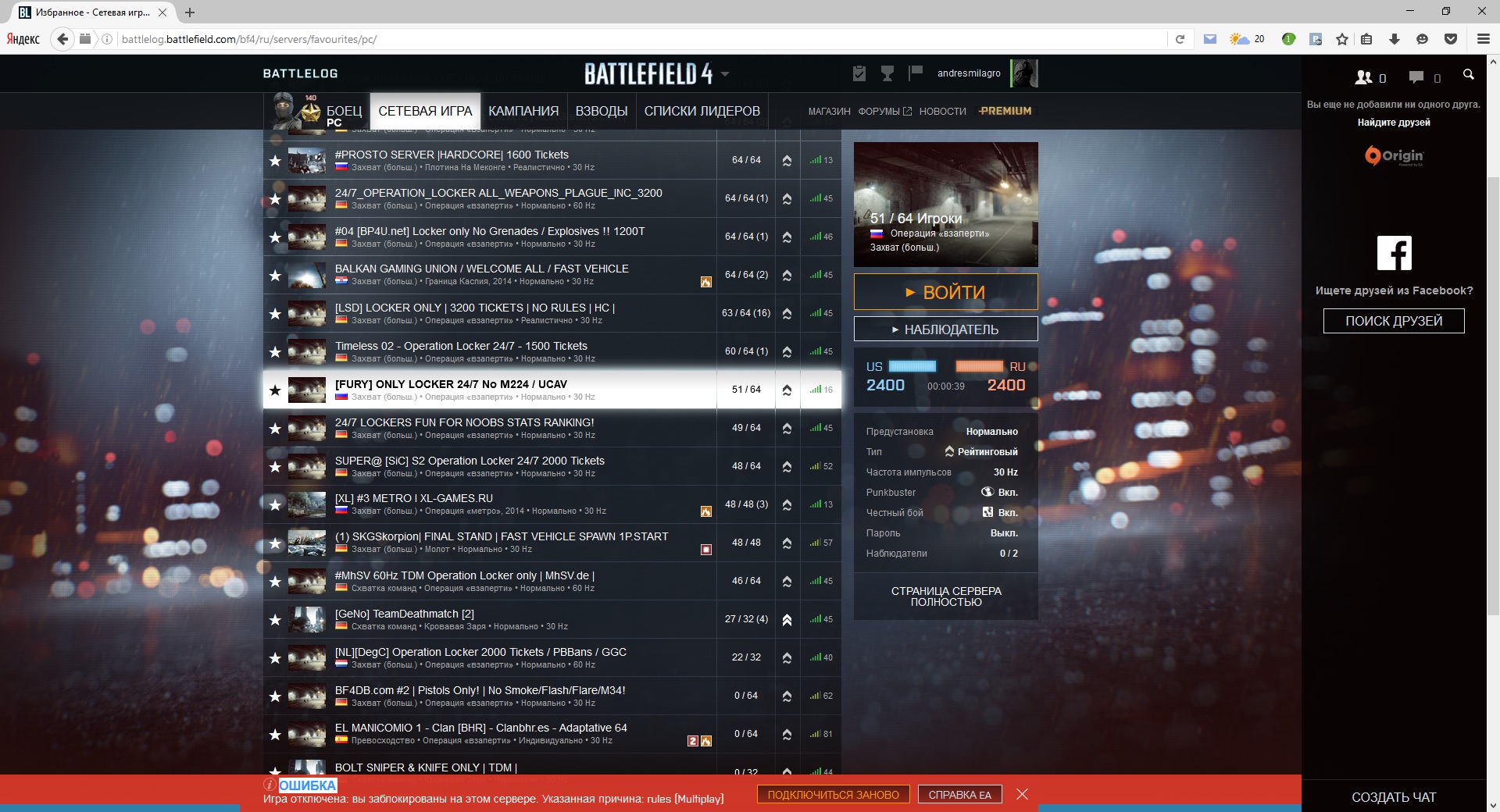Image resolution: width=1500 pixels, height=812 pixels.
Task: Open the weather widget showing 20
Action: 1247,39
